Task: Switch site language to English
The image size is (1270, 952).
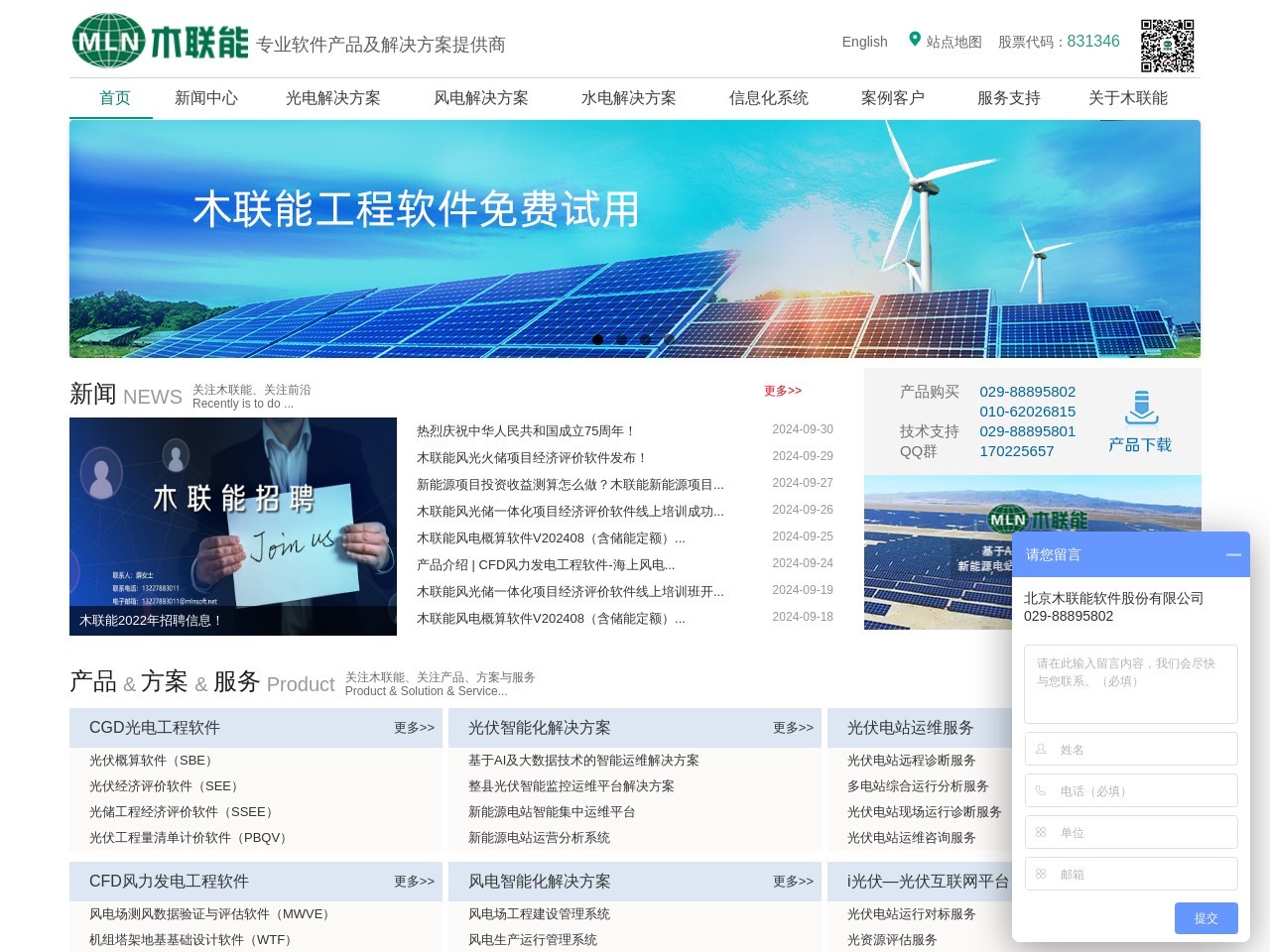Action: point(864,42)
